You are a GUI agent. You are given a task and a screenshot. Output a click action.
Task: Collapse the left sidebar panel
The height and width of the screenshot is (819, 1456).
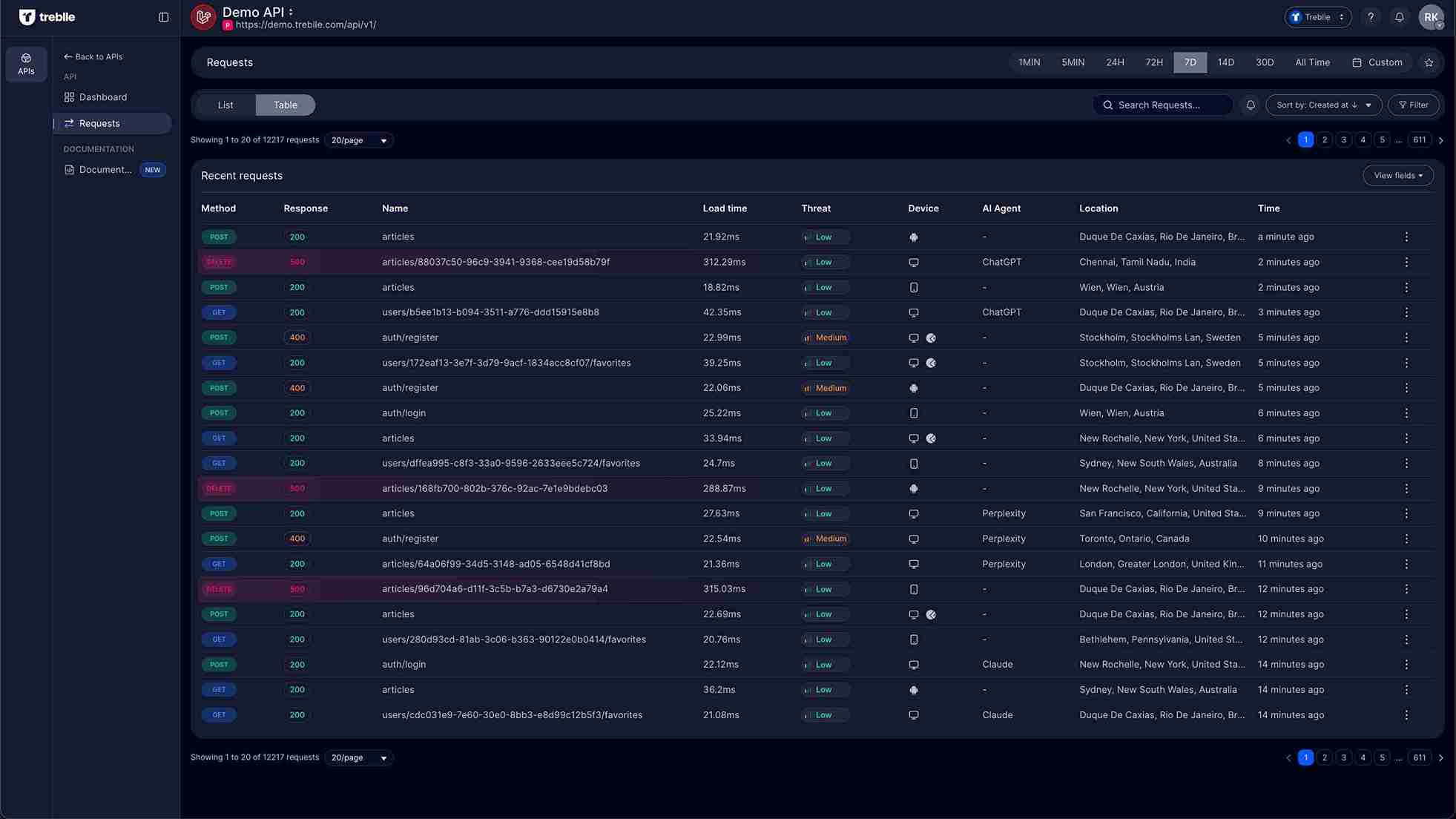tap(163, 16)
